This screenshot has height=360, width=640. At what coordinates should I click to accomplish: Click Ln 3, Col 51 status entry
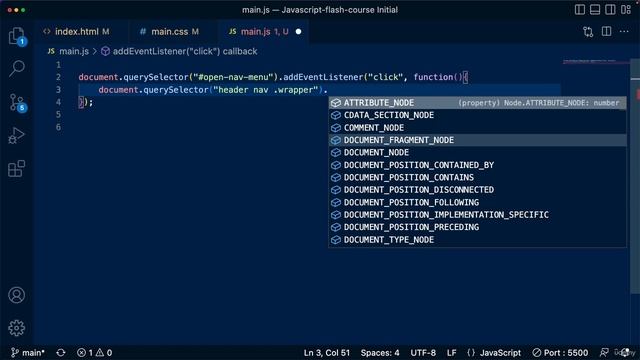click(327, 353)
